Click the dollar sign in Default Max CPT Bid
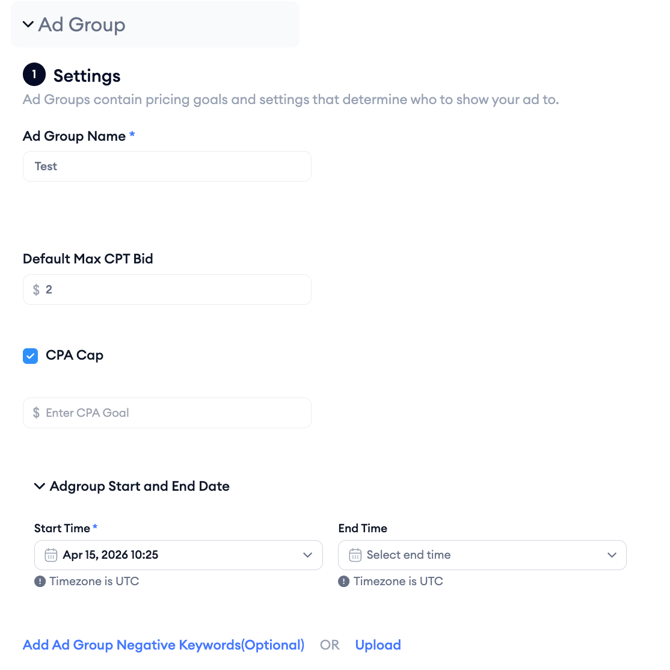The image size is (670, 670). click(x=36, y=290)
